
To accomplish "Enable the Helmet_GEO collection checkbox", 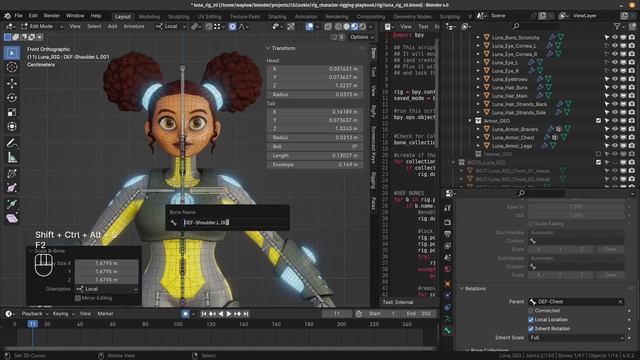I will click(x=598, y=154).
